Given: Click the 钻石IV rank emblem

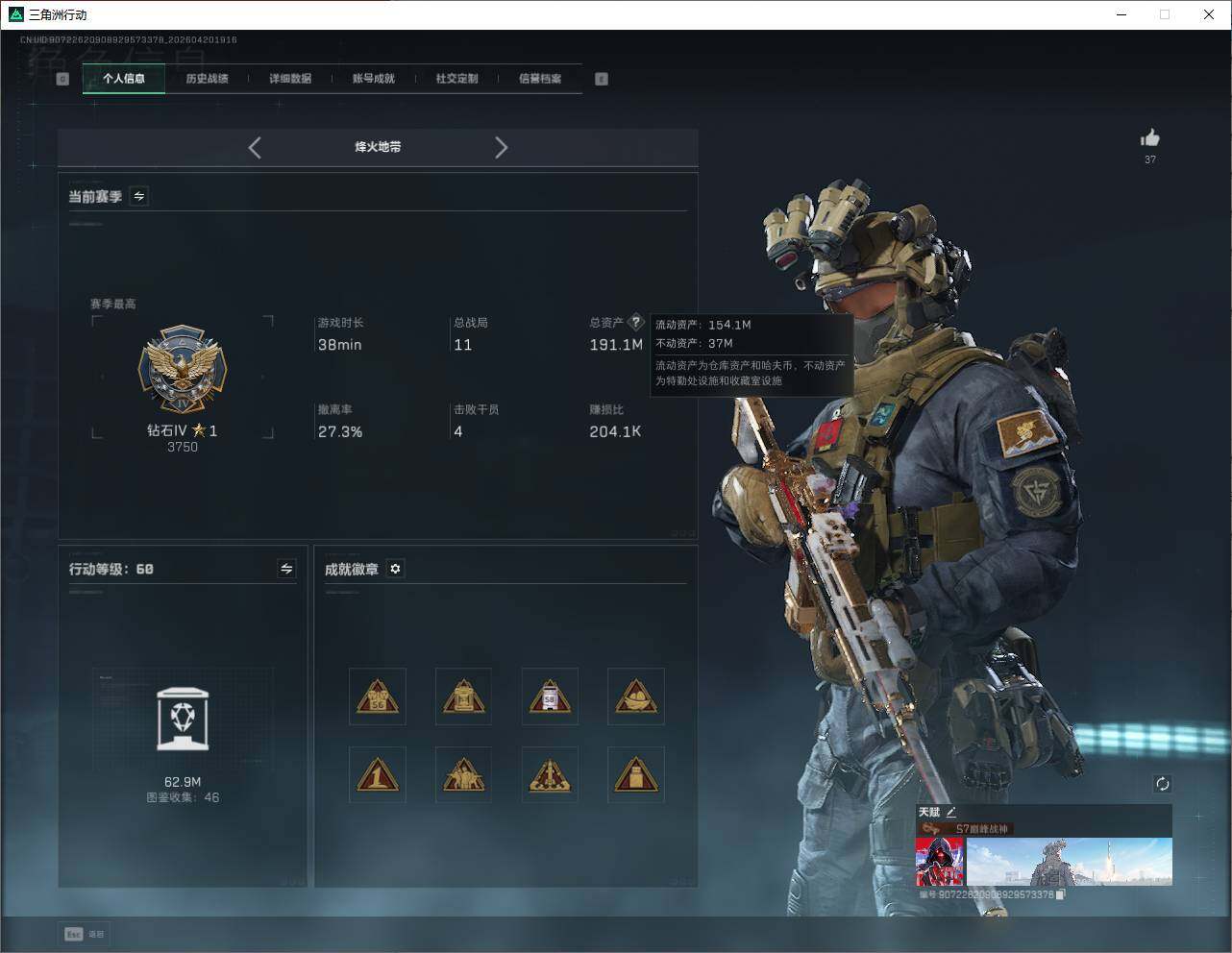Looking at the screenshot, I should (183, 371).
